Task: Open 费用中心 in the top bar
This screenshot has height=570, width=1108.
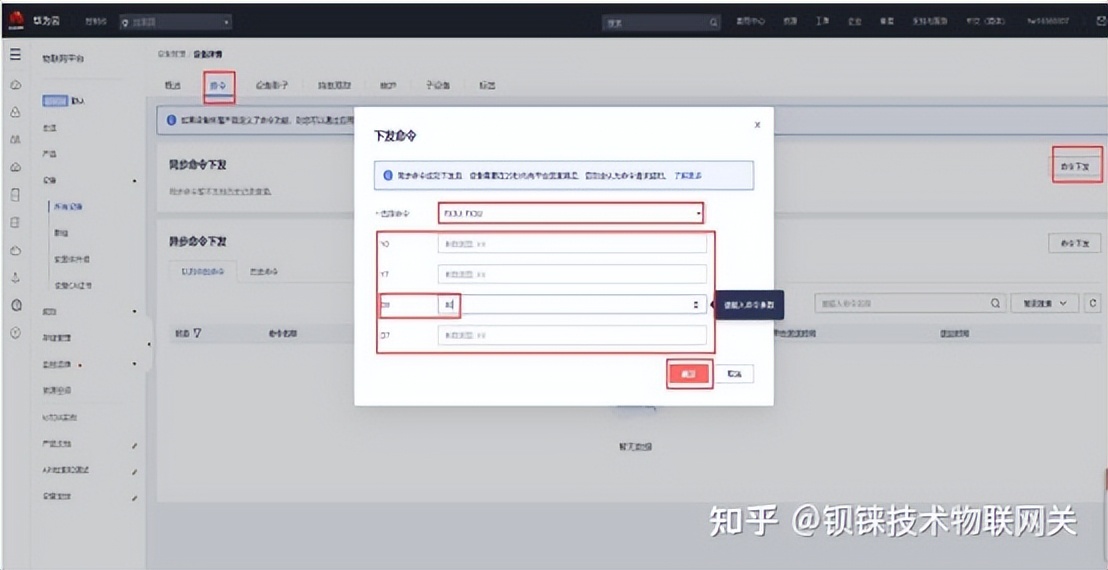Action: (x=750, y=22)
